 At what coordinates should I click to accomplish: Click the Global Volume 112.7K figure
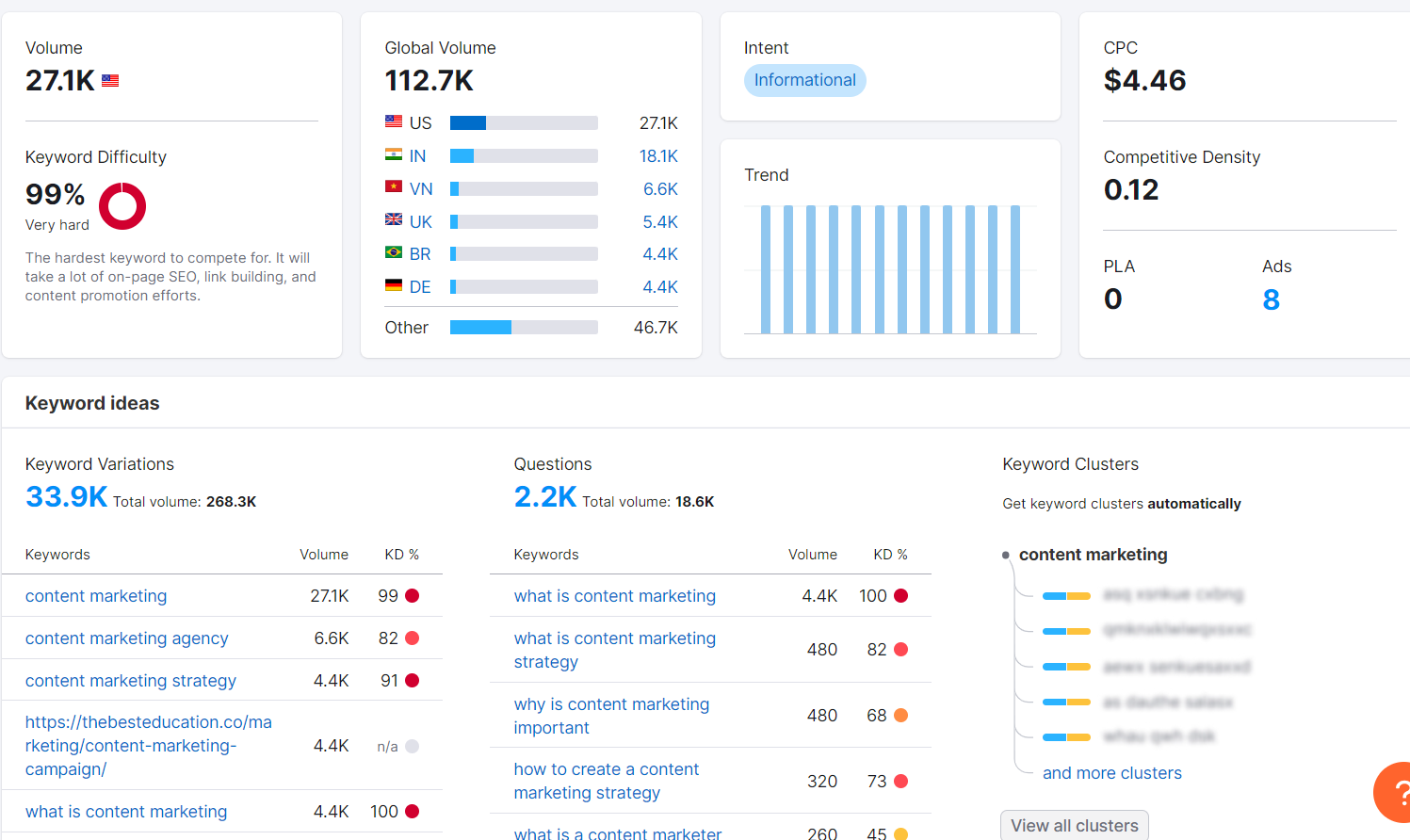(429, 81)
